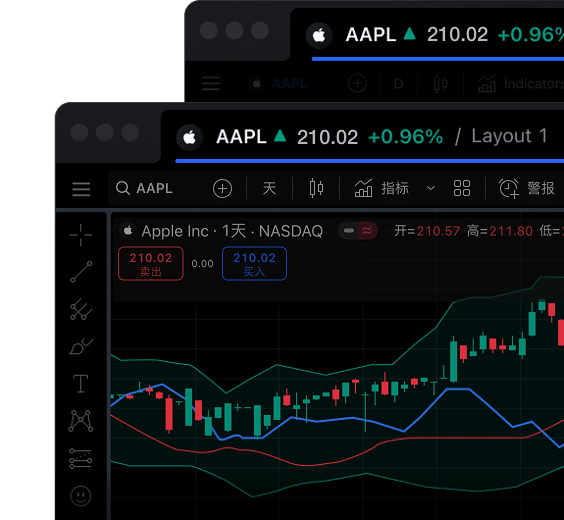This screenshot has width=564, height=520.
Task: Toggle the market status indicator pill
Action: click(x=358, y=231)
